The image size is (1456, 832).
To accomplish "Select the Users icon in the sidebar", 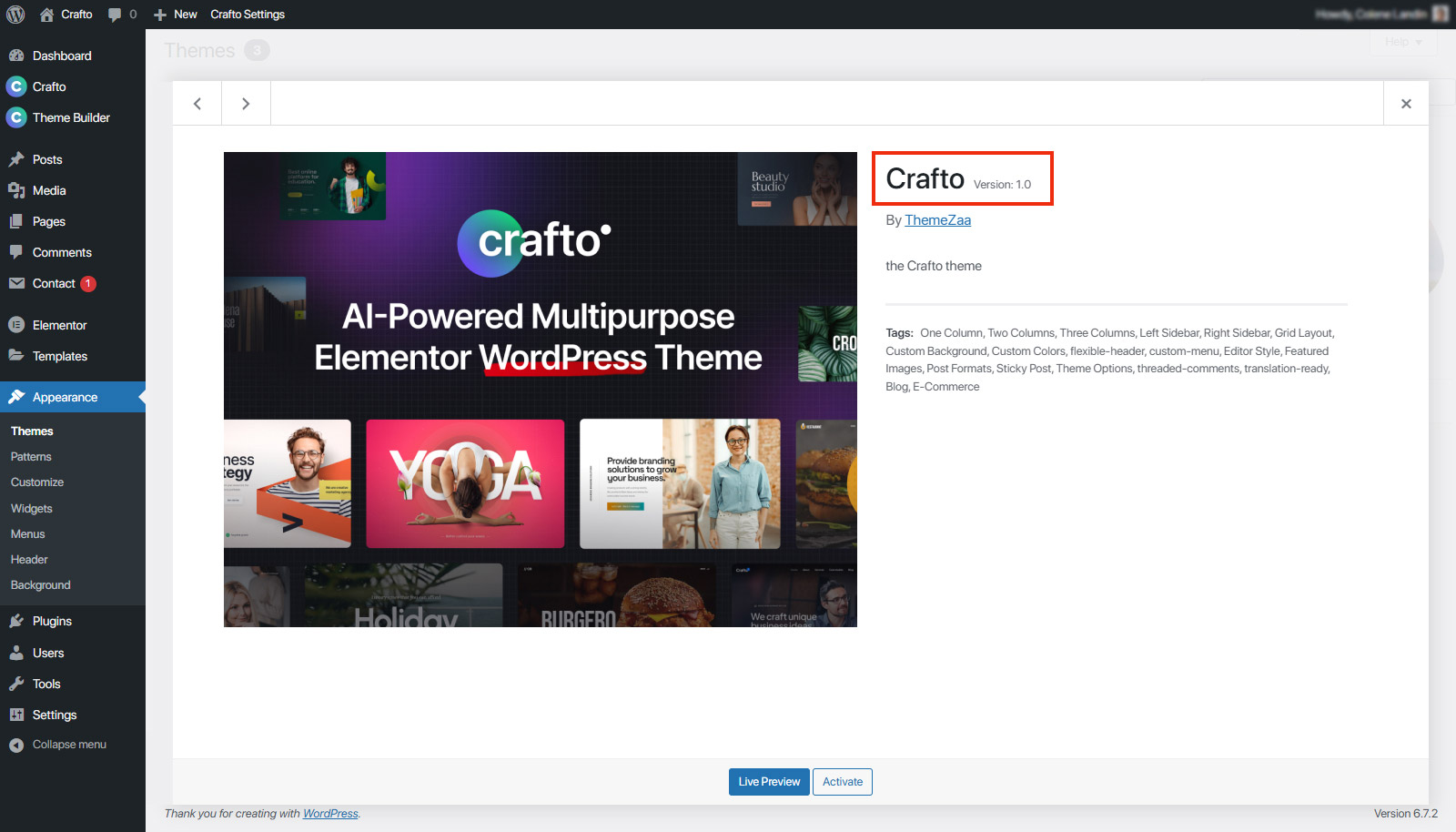I will (x=18, y=652).
